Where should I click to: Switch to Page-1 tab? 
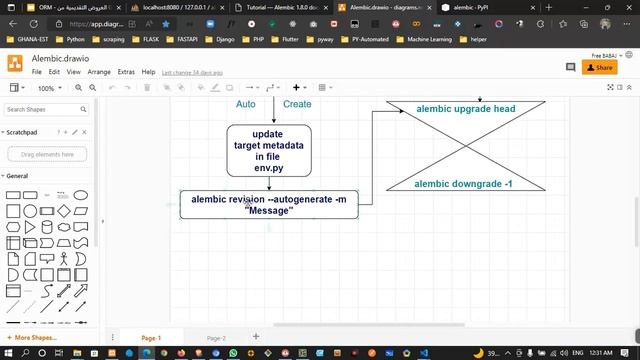(x=151, y=338)
